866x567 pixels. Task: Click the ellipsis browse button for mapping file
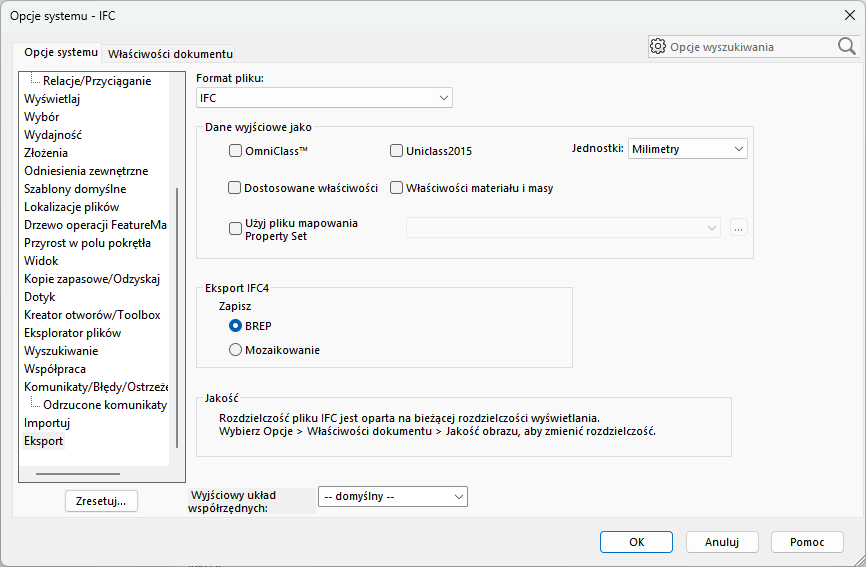click(739, 228)
